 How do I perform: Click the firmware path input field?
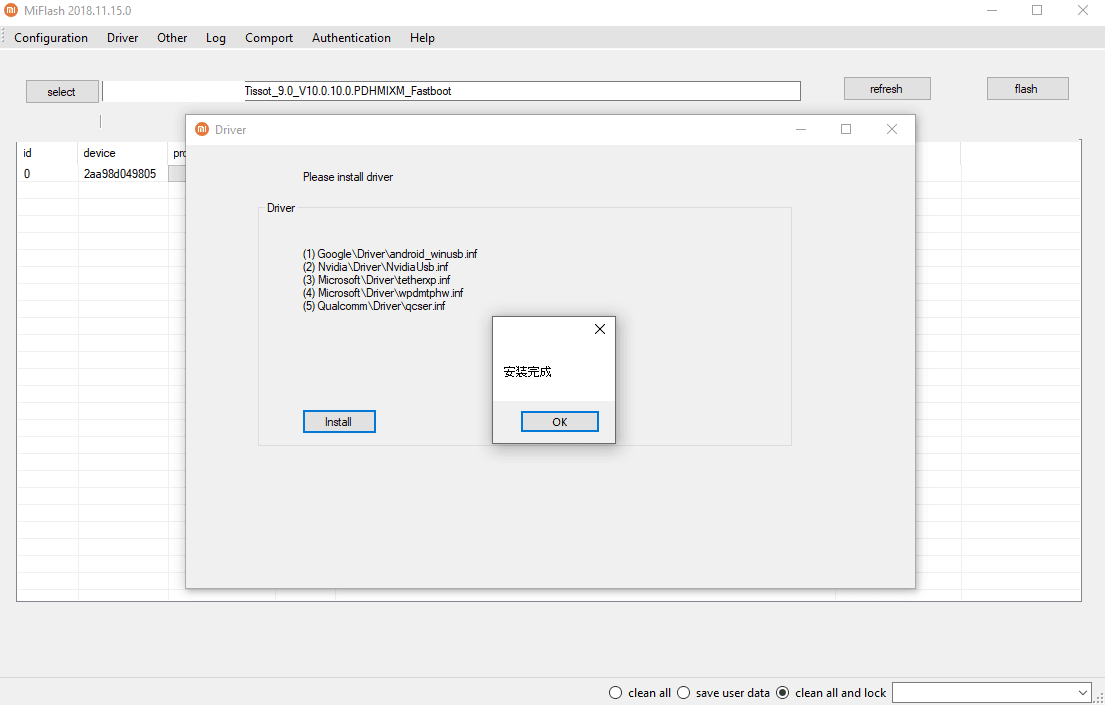click(451, 91)
